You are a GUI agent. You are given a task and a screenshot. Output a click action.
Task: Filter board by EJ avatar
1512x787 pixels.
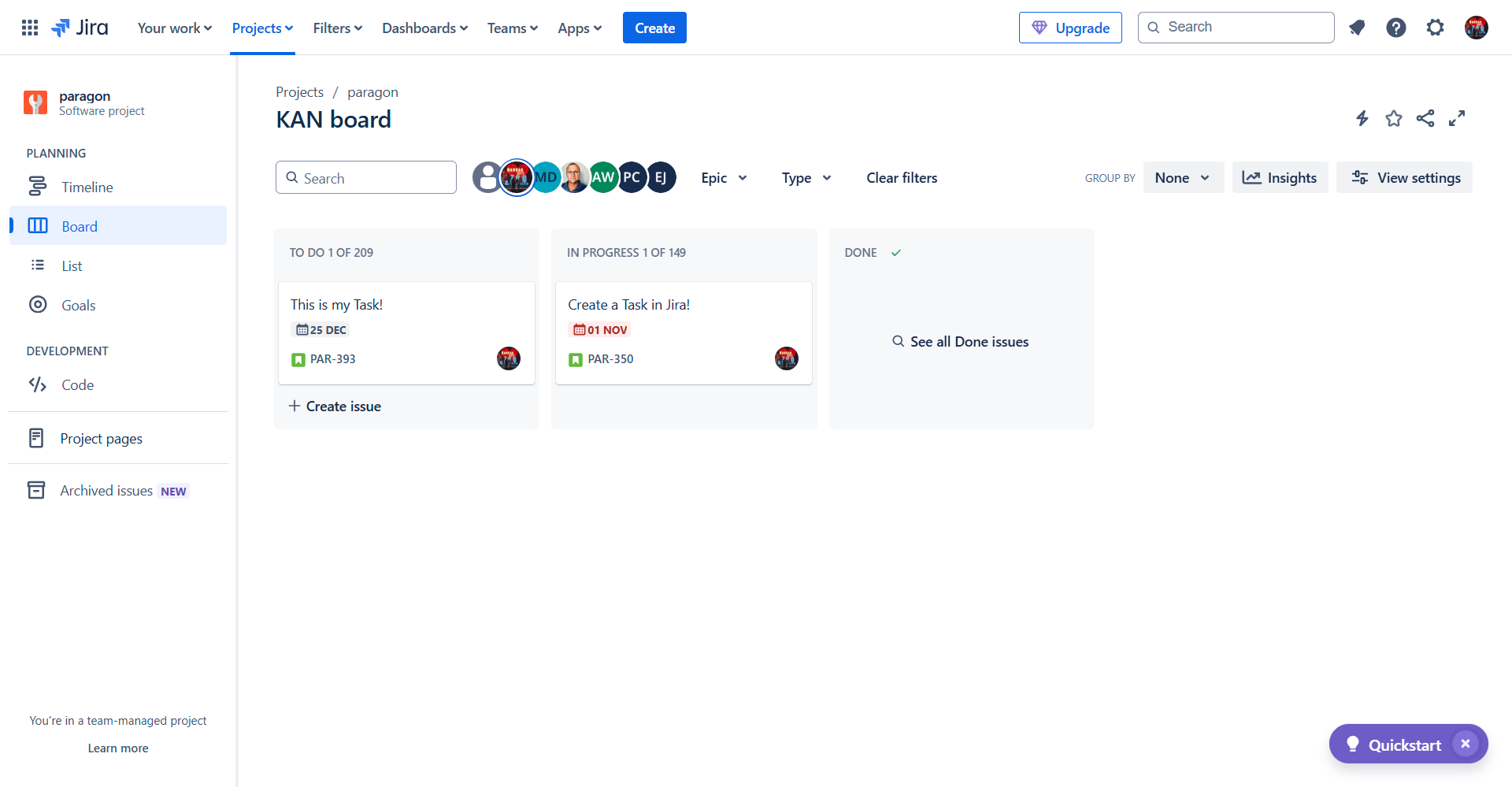[x=661, y=177]
